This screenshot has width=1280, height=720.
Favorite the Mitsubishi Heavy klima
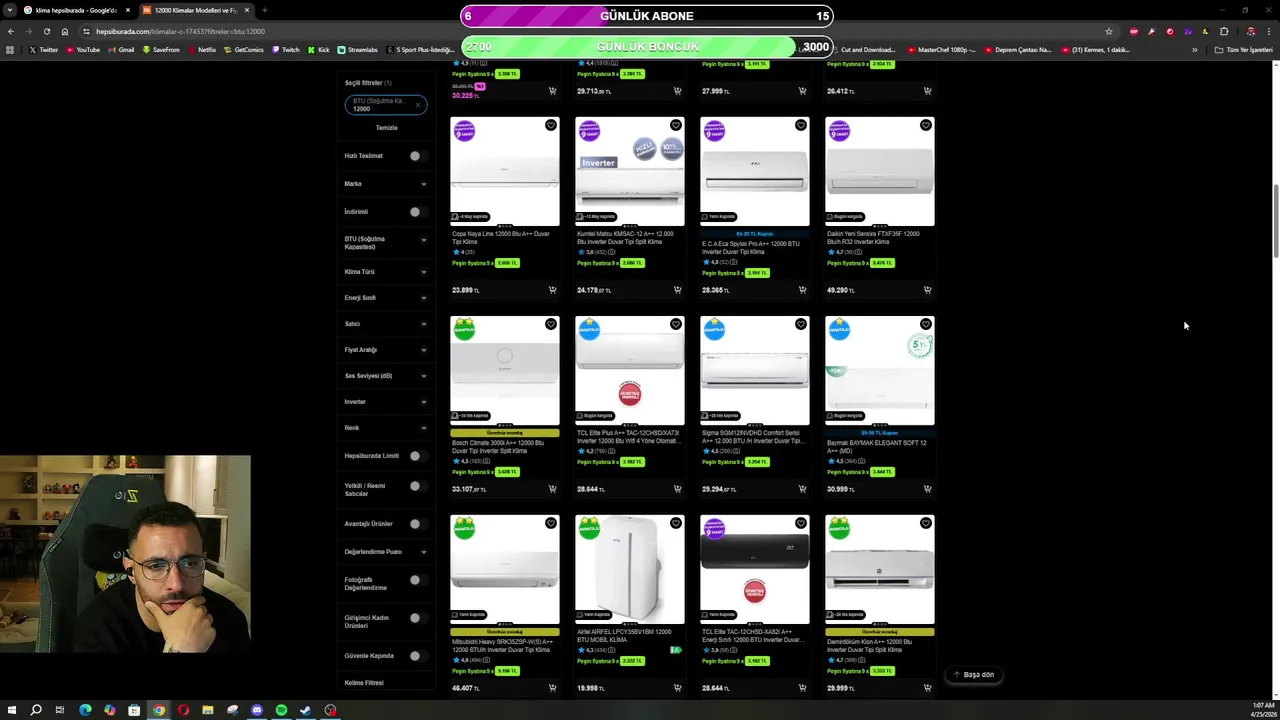pos(551,523)
